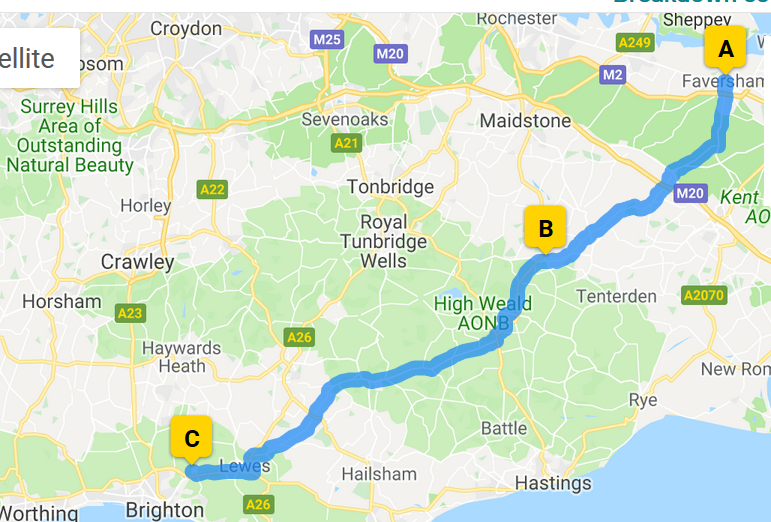Screen dimensions: 771x522
Task: Select the A249 road shield
Action: [x=635, y=42]
